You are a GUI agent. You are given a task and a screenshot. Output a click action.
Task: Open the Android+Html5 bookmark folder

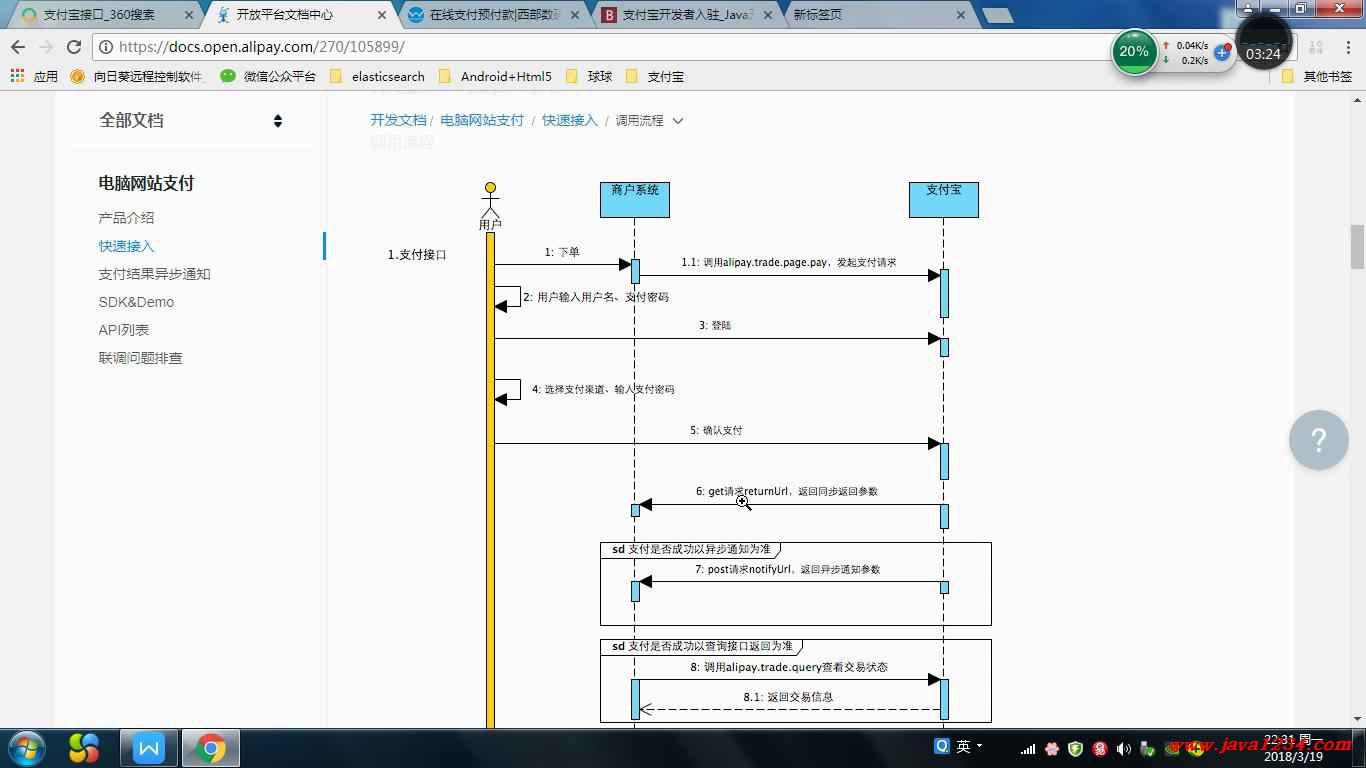click(x=495, y=76)
